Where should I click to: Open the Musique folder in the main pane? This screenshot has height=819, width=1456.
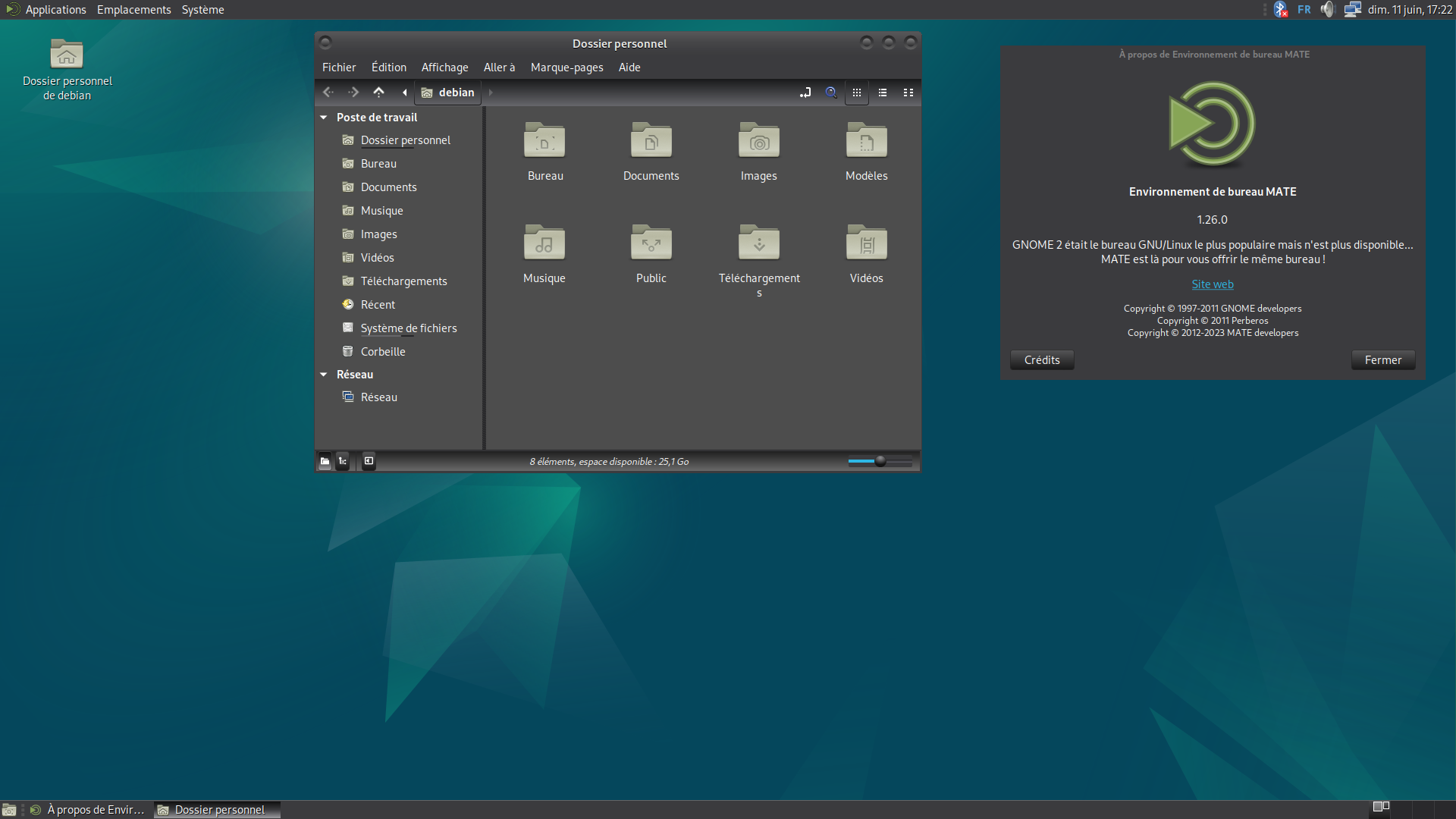point(544,254)
